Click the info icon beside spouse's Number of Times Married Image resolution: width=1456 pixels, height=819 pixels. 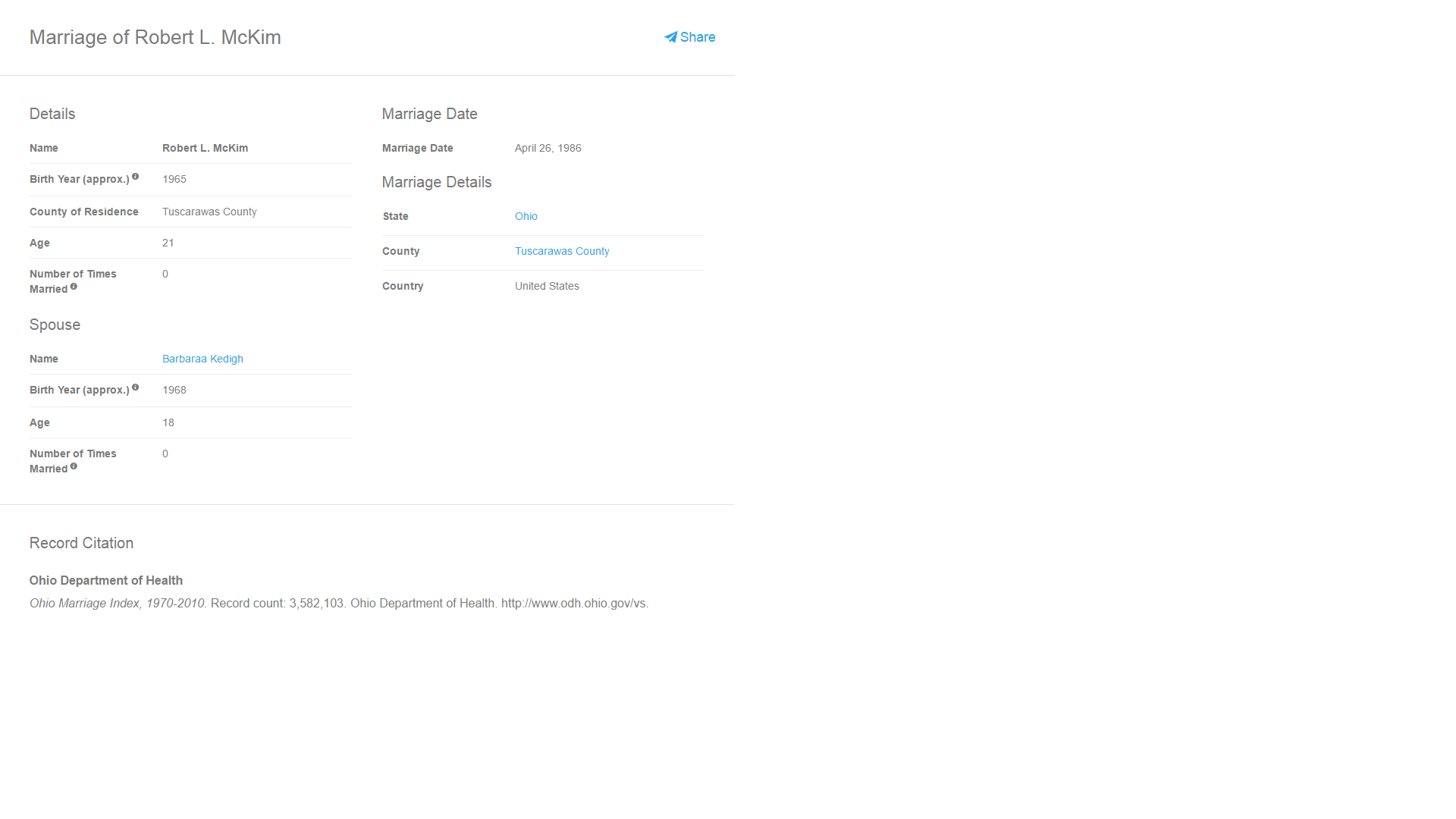(74, 466)
